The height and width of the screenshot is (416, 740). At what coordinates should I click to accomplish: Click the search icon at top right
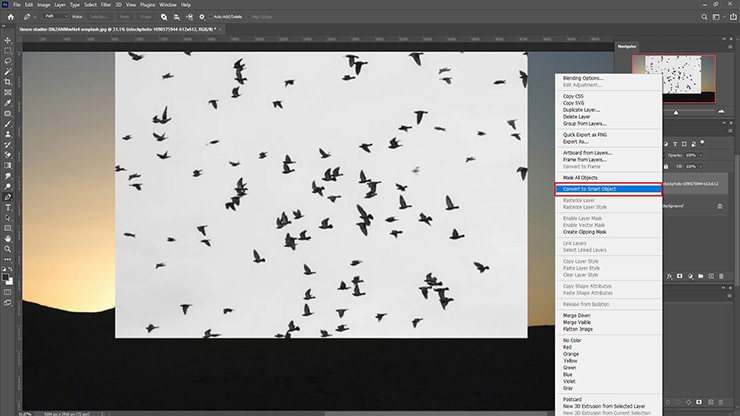704,17
